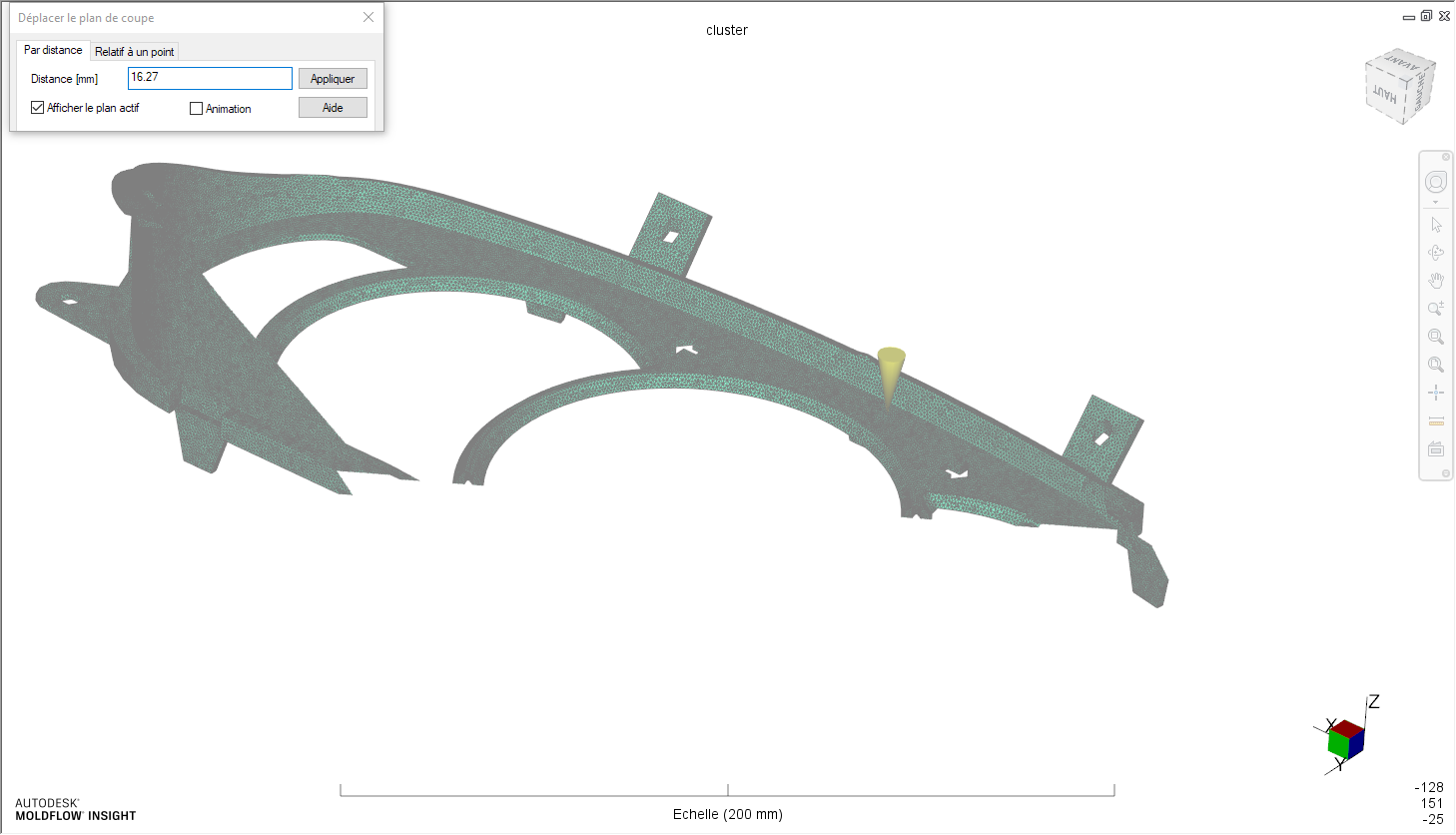
Task: Click the HAUT face of ViewCube
Action: pos(1385,95)
